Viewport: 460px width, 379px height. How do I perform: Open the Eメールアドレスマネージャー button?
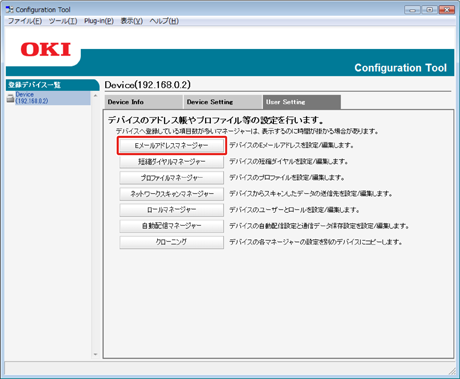172,146
